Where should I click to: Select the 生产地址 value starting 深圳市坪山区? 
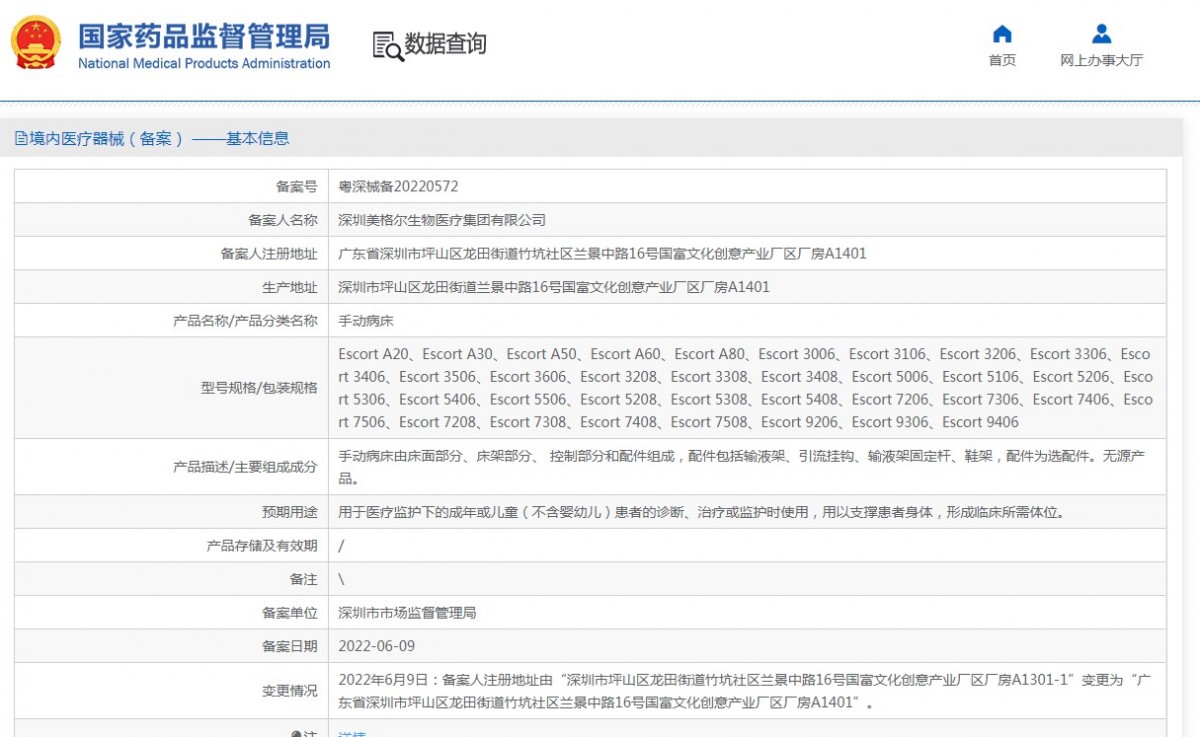tap(554, 287)
